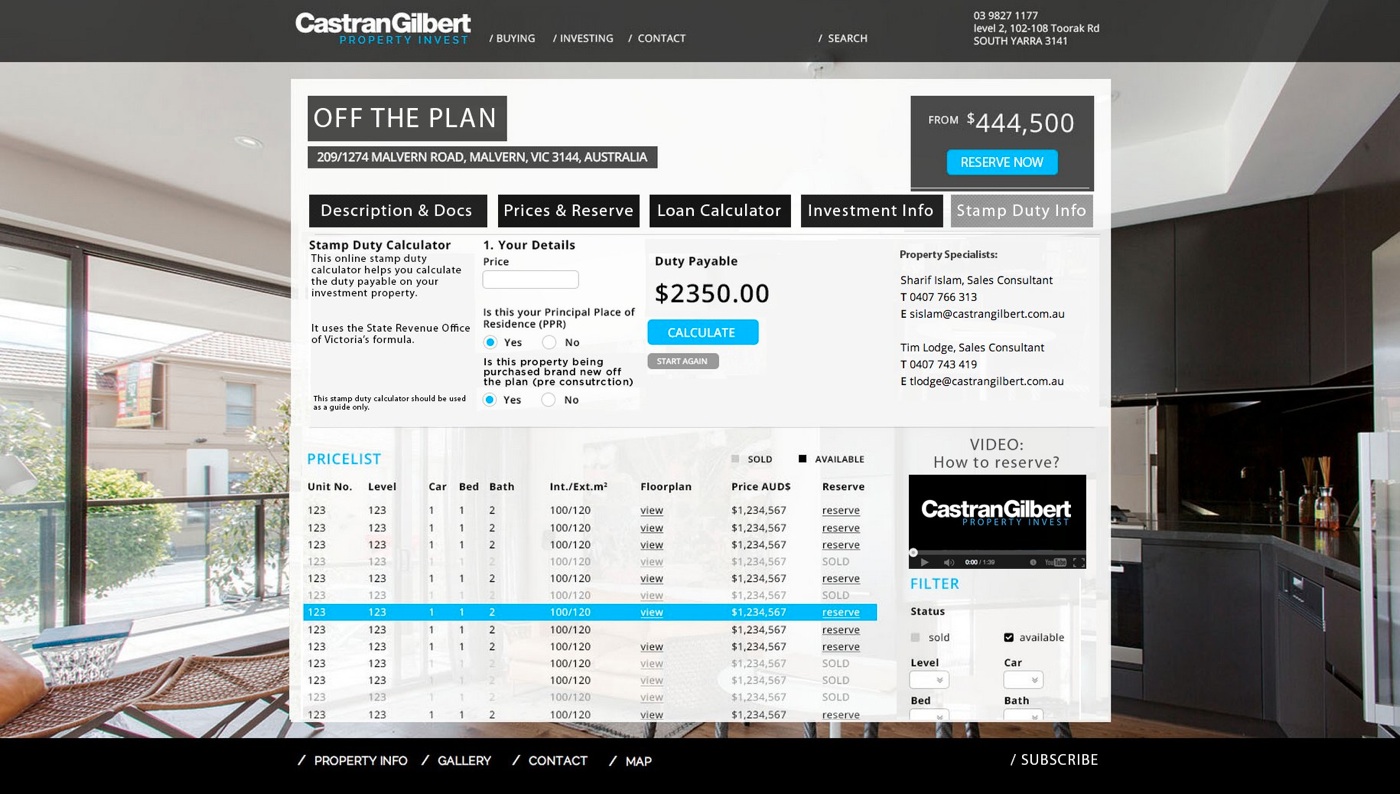This screenshot has height=794, width=1400.
Task: Click the Price input field
Action: coord(530,280)
